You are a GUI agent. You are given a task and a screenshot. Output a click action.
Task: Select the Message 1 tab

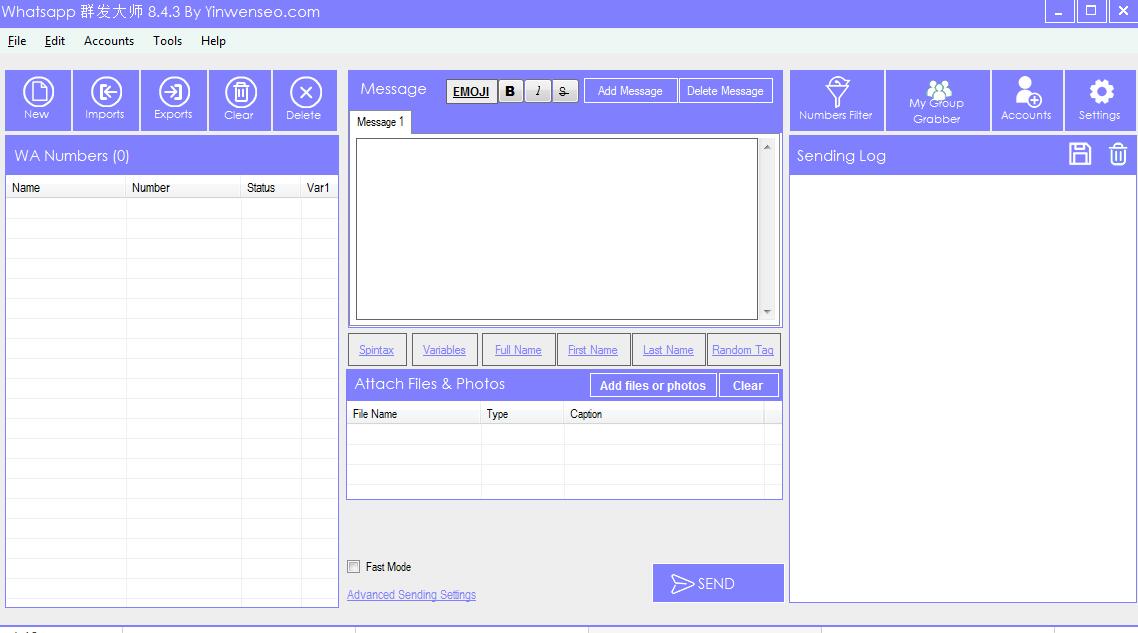point(380,122)
